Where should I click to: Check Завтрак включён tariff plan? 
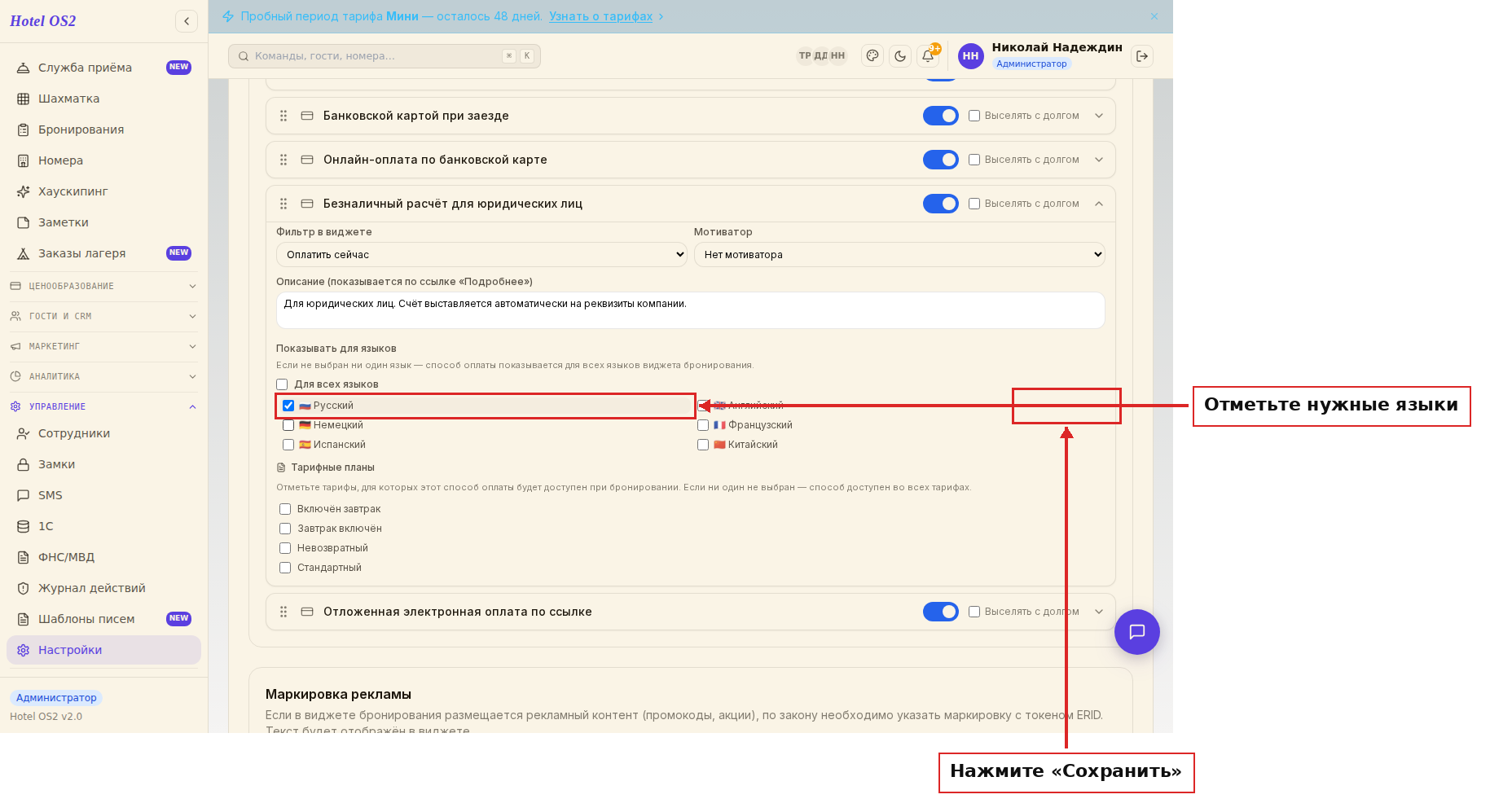(285, 529)
